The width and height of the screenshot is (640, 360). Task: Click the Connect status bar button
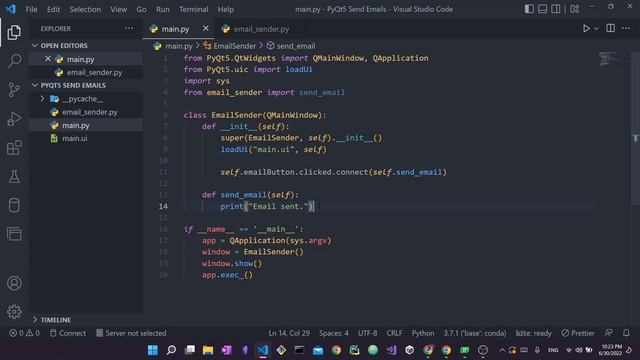(68, 333)
